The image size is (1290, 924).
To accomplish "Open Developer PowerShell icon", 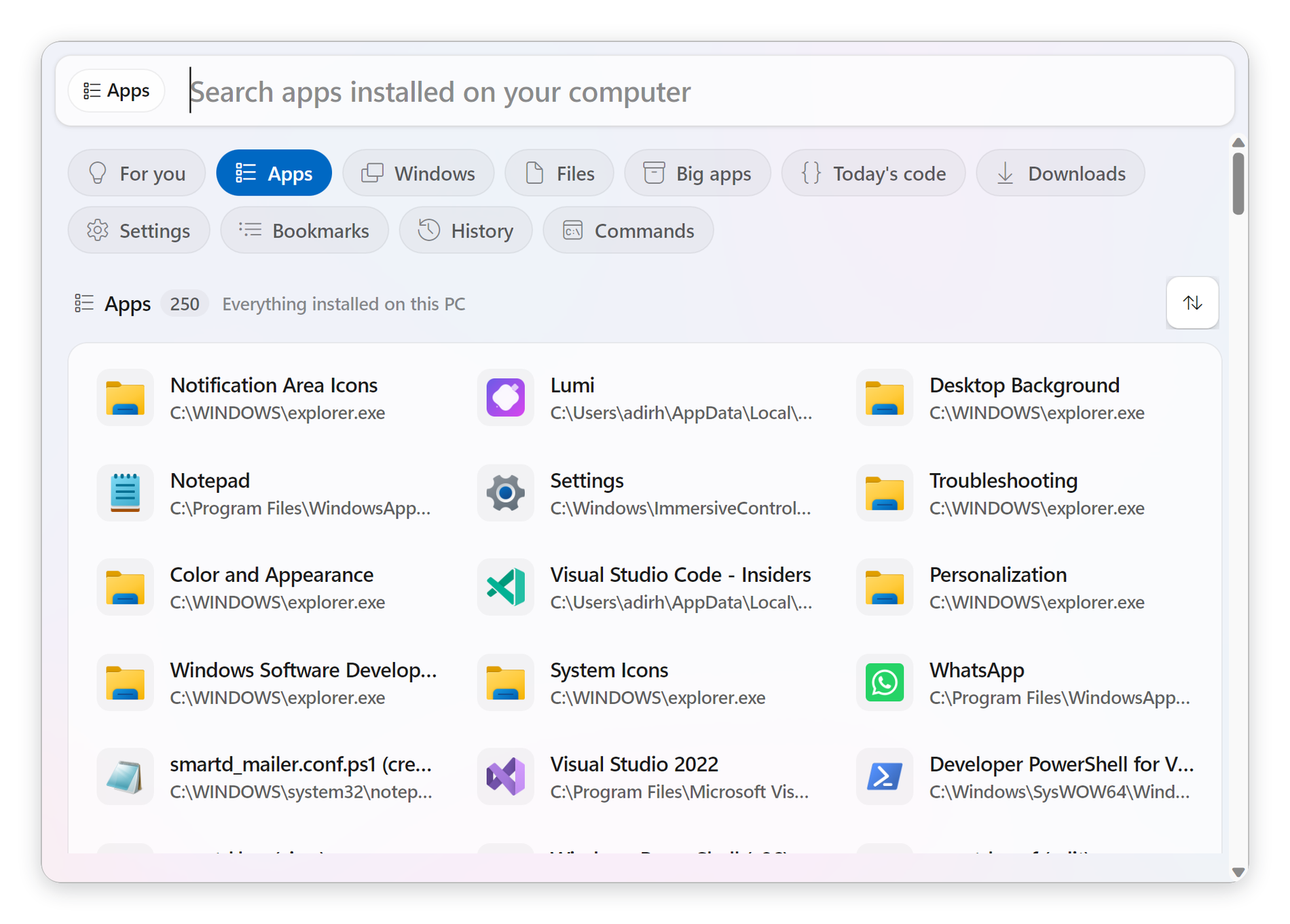I will pos(884,776).
